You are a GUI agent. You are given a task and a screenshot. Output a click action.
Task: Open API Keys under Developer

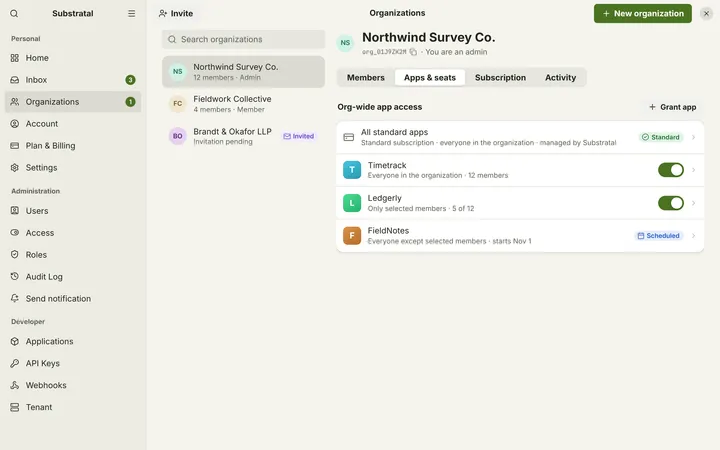[x=73, y=363]
